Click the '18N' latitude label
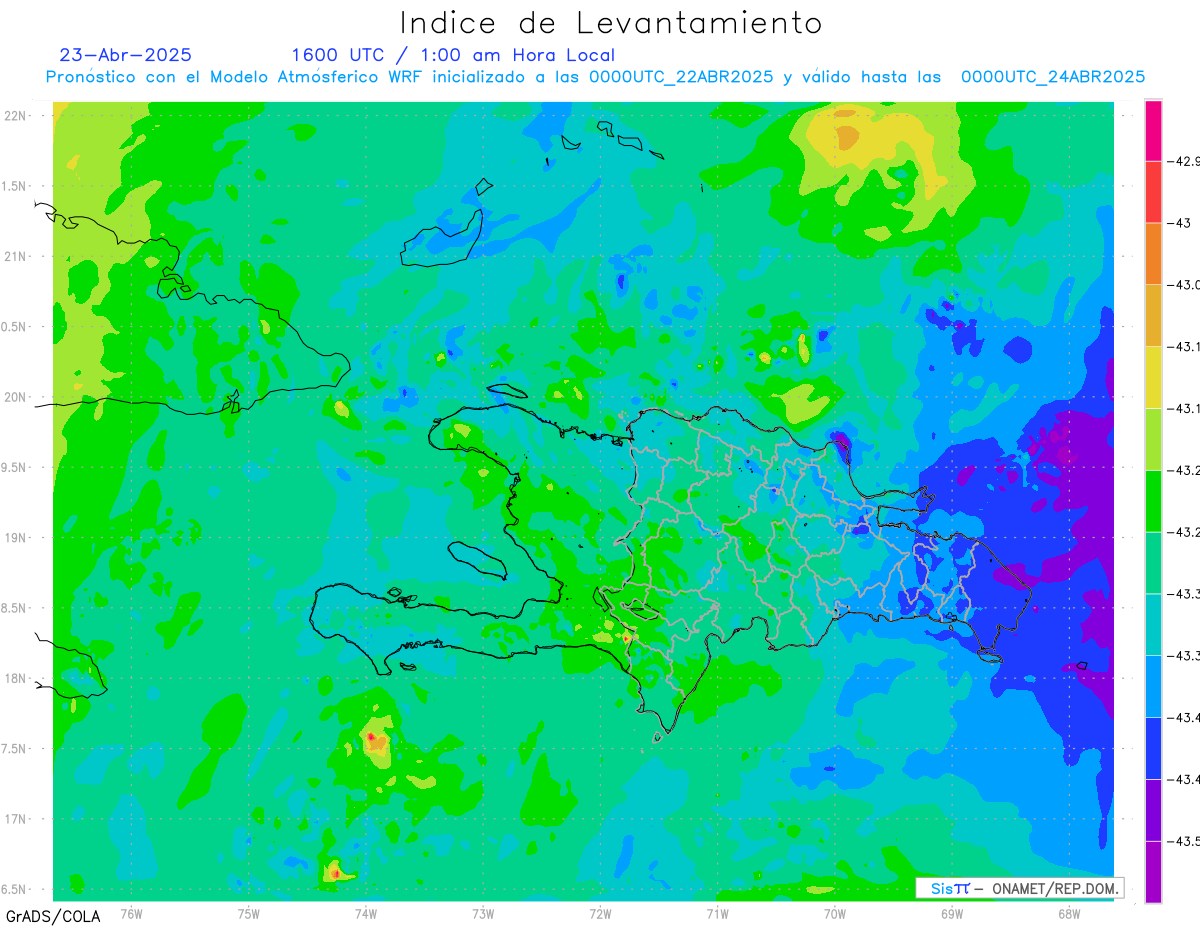1200x927 pixels. pos(17,678)
